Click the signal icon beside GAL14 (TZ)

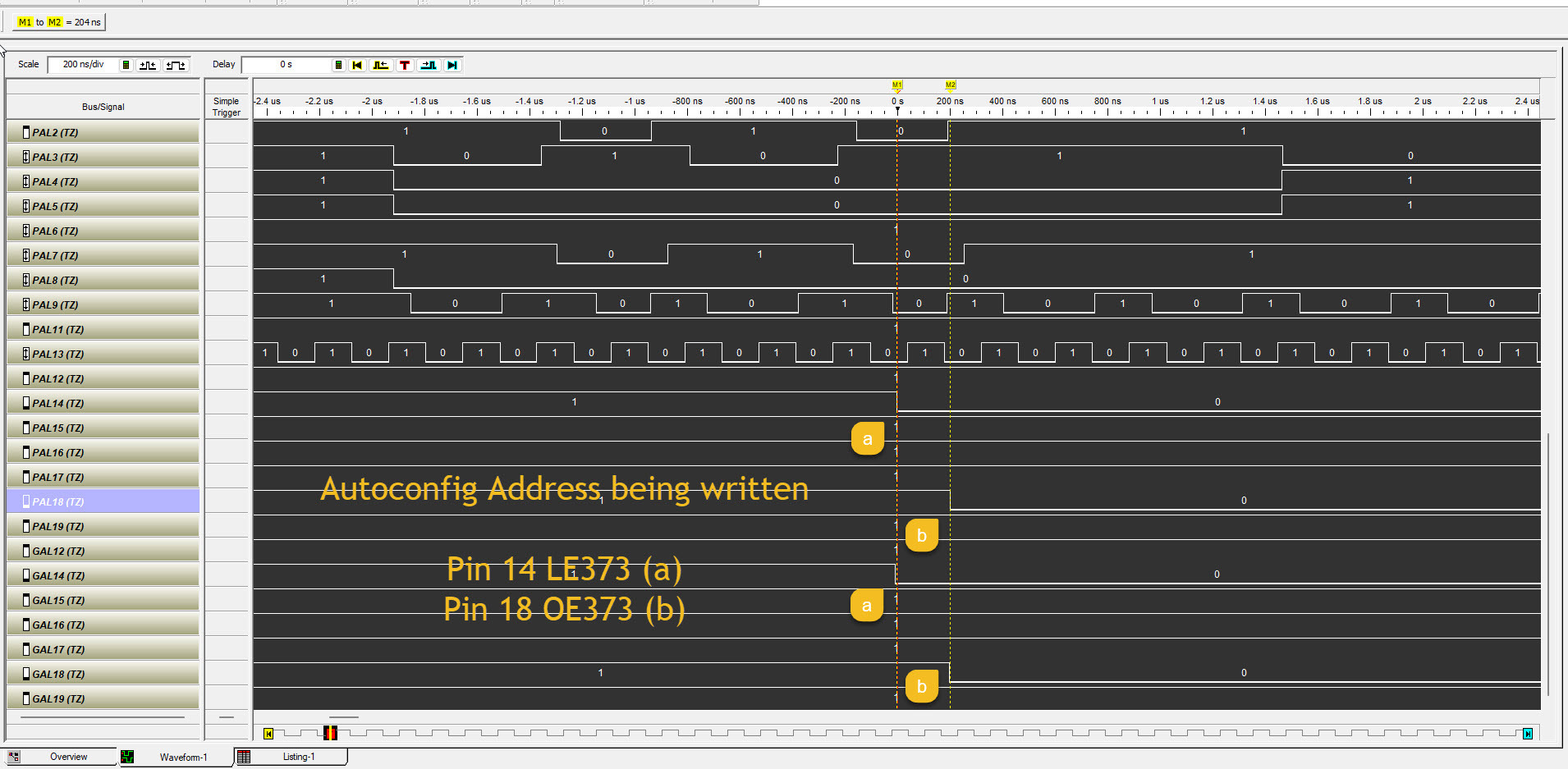point(26,575)
